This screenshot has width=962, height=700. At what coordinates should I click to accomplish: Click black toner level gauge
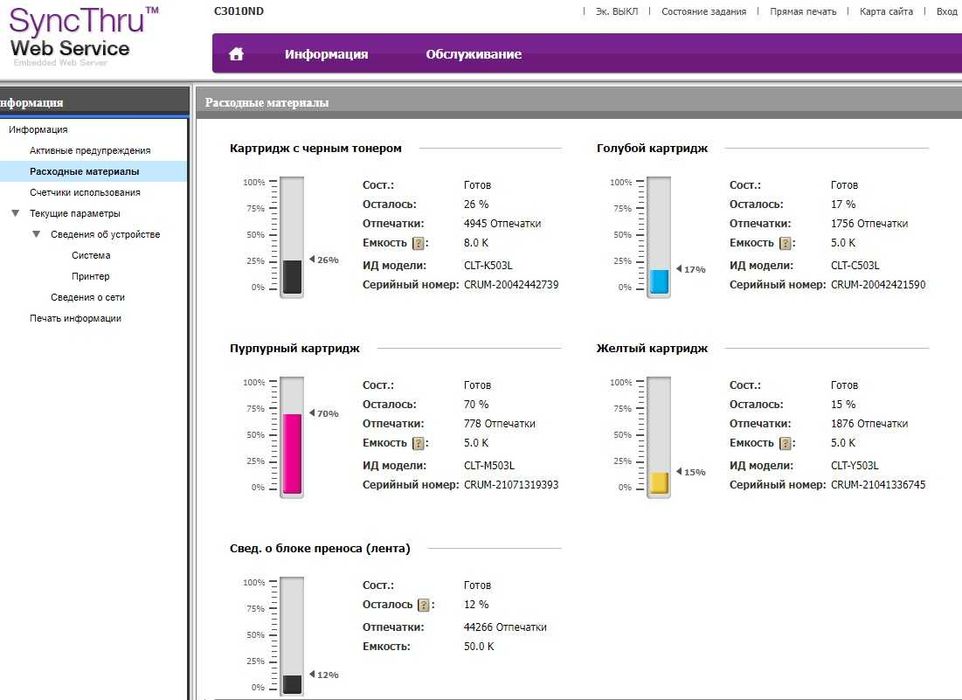coord(292,237)
